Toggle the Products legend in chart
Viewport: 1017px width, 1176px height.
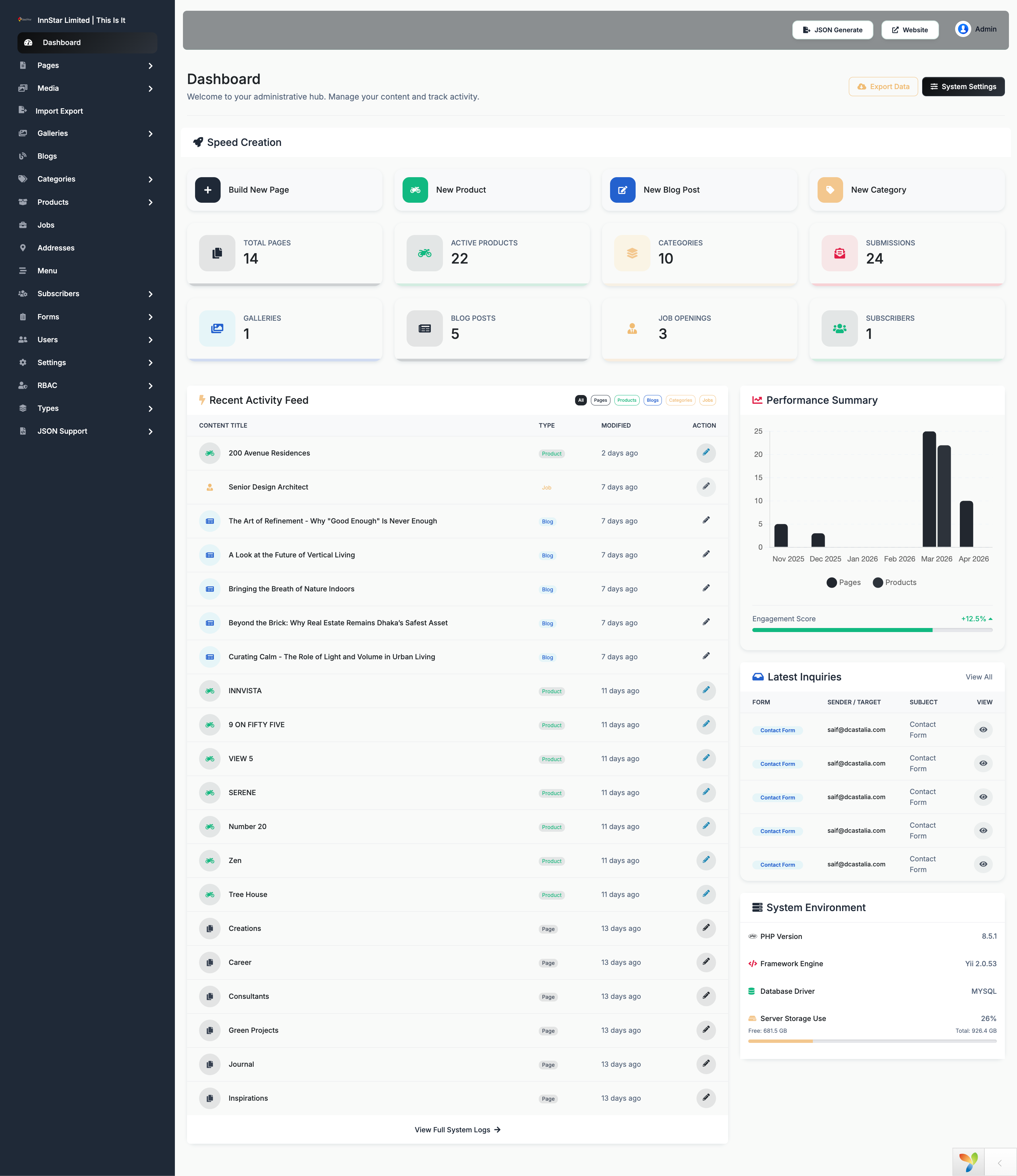894,582
